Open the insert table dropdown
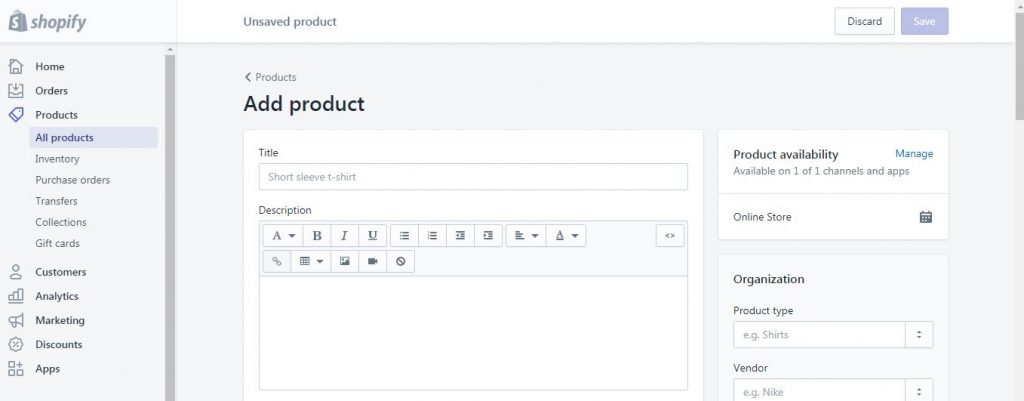Image resolution: width=1024 pixels, height=401 pixels. (311, 261)
